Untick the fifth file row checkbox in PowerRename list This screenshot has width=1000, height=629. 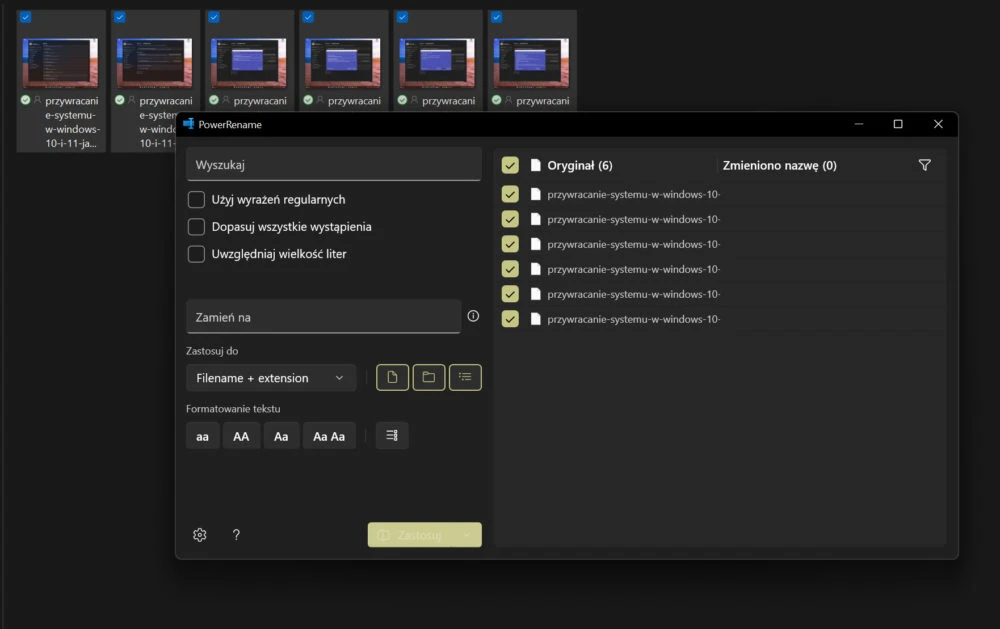pos(510,293)
